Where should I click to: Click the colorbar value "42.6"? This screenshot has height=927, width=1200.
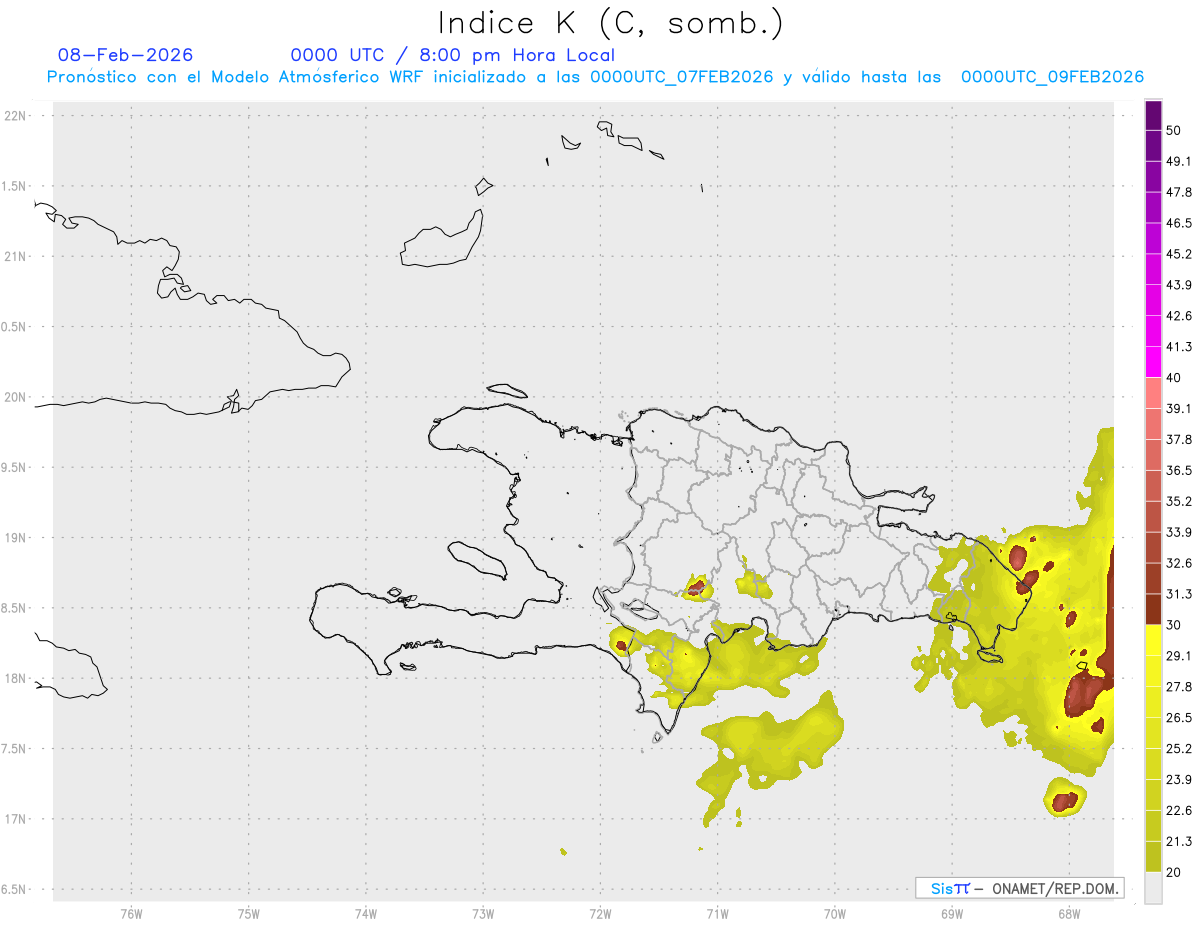point(1179,316)
